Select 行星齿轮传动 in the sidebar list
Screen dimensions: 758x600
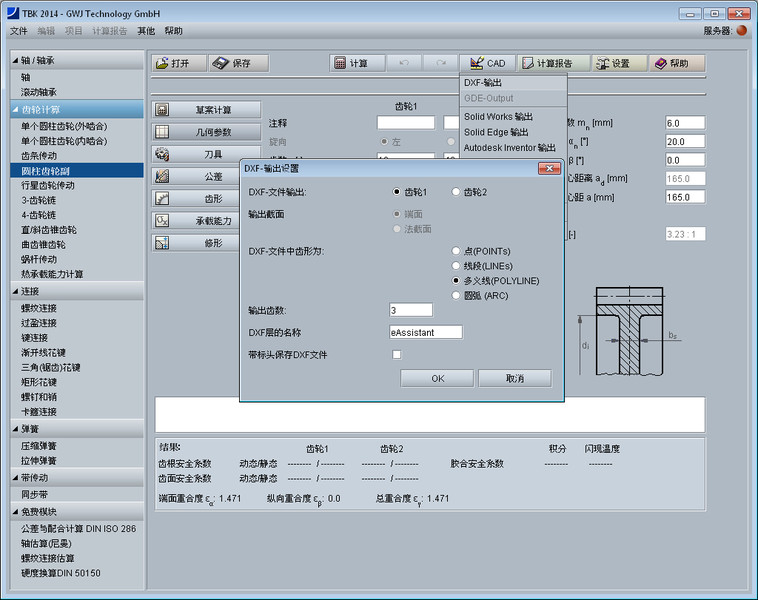48,185
